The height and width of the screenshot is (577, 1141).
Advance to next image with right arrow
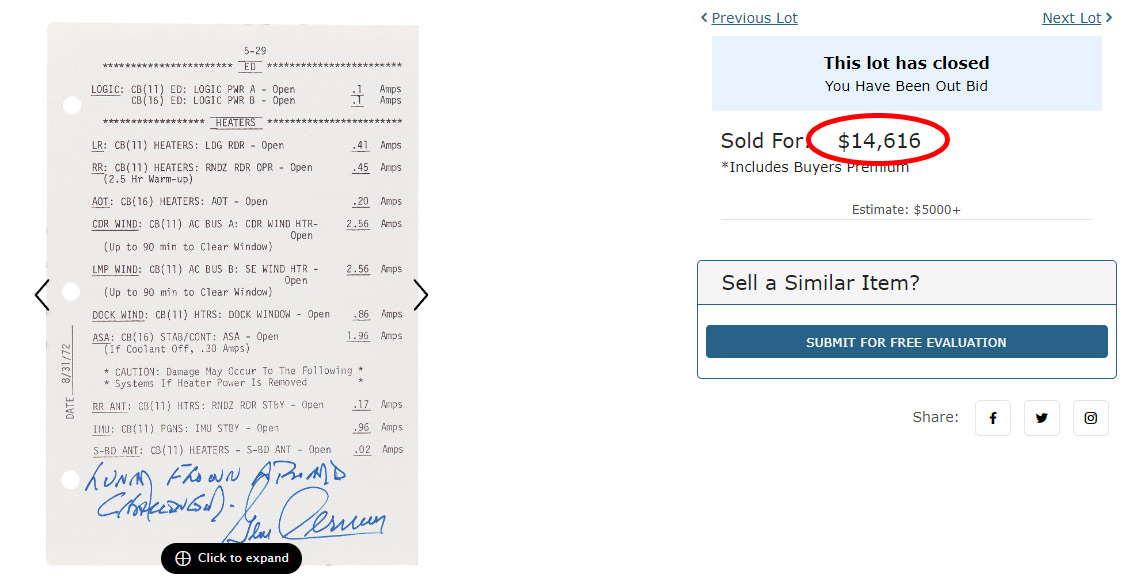pos(421,295)
